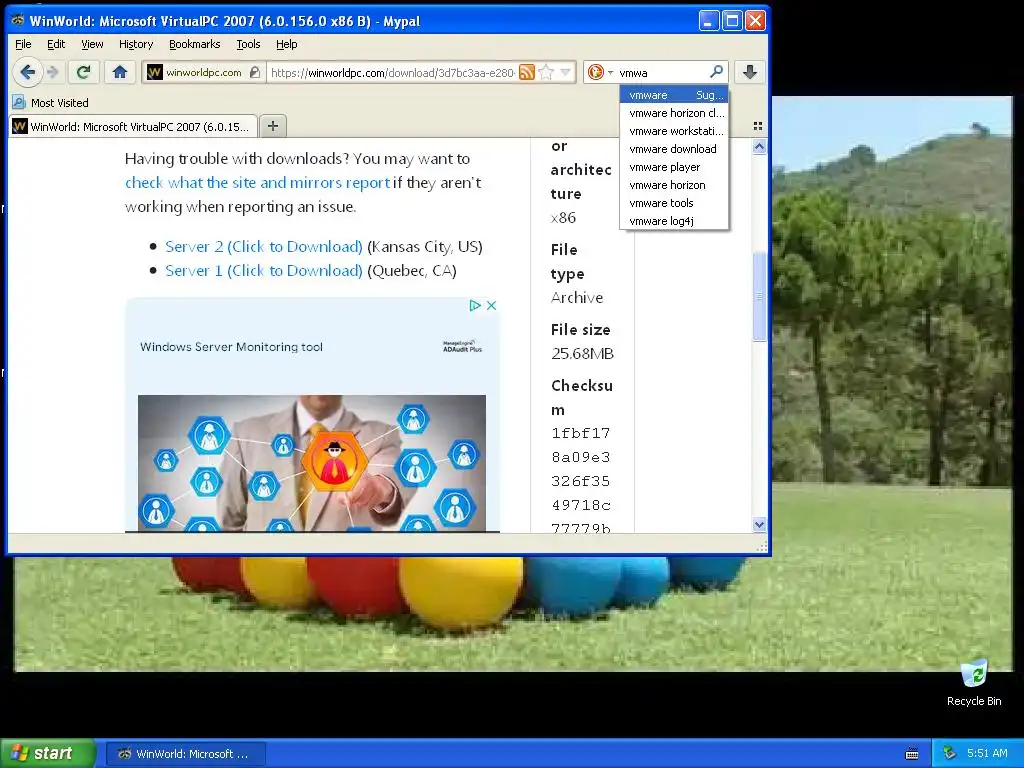1024x768 pixels.
Task: Reload the current page
Action: (83, 72)
